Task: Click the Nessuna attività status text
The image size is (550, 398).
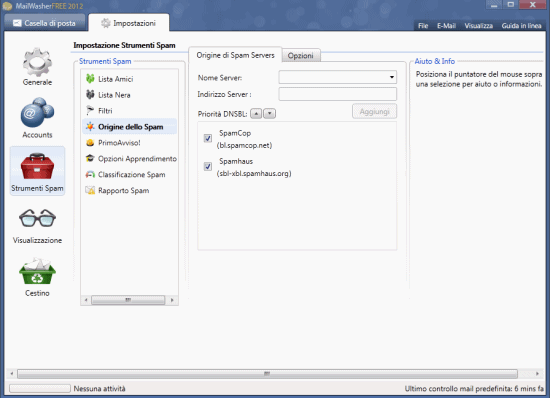Action: (99, 389)
